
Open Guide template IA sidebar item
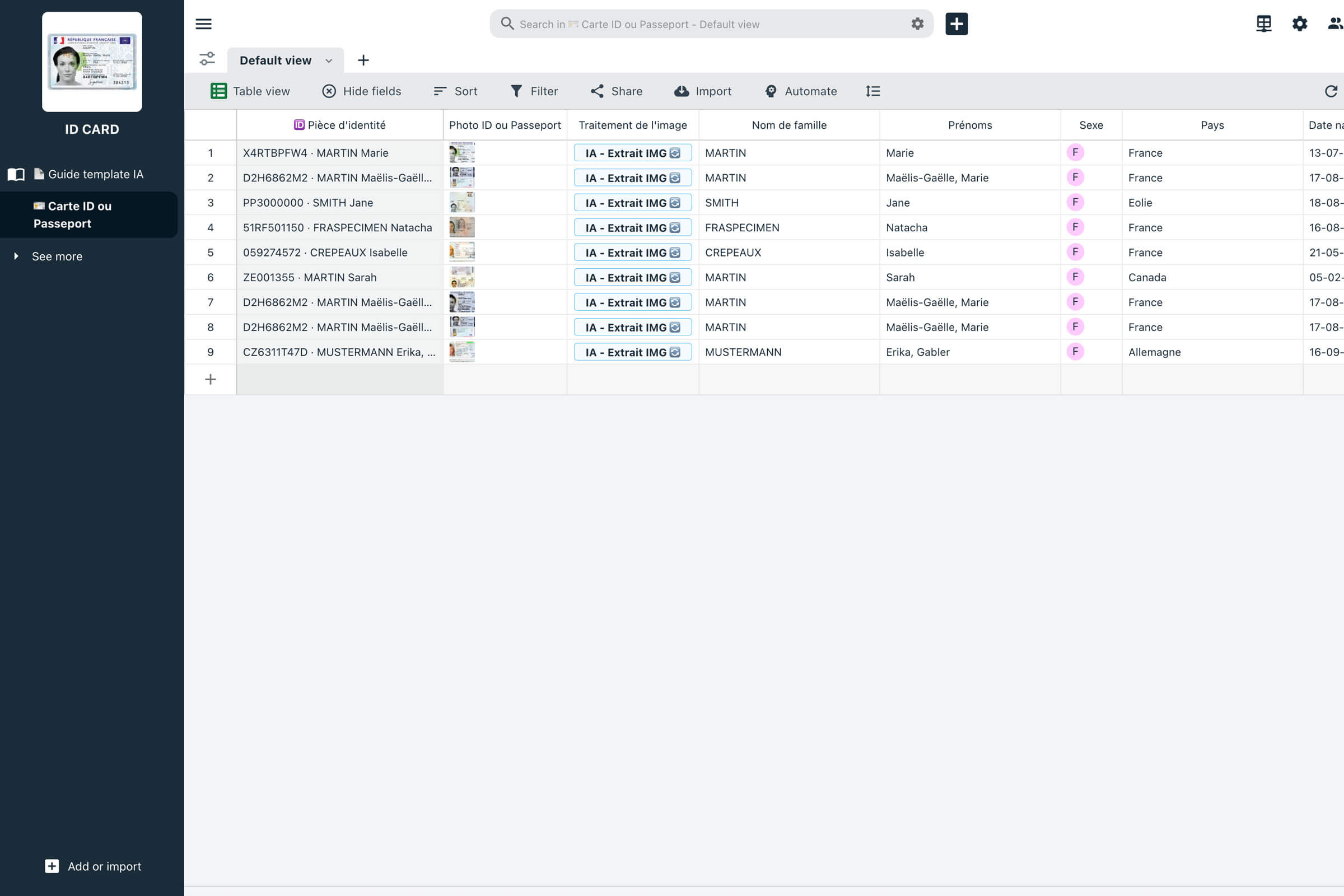[95, 174]
